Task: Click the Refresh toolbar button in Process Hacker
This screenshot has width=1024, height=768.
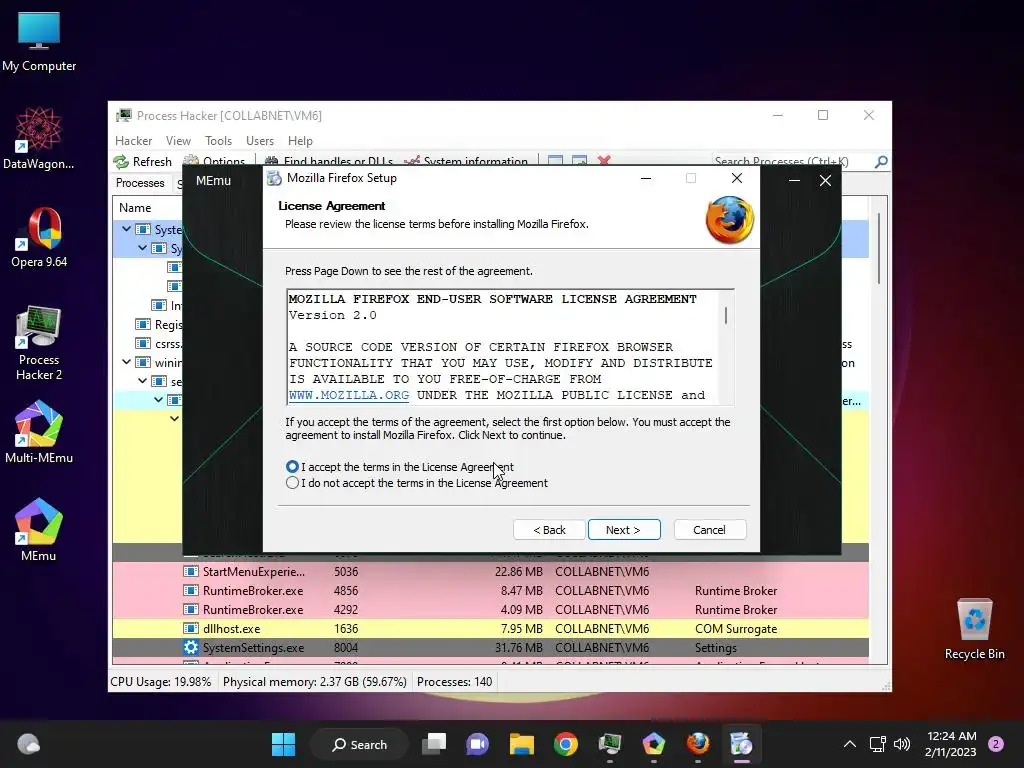Action: (142, 161)
